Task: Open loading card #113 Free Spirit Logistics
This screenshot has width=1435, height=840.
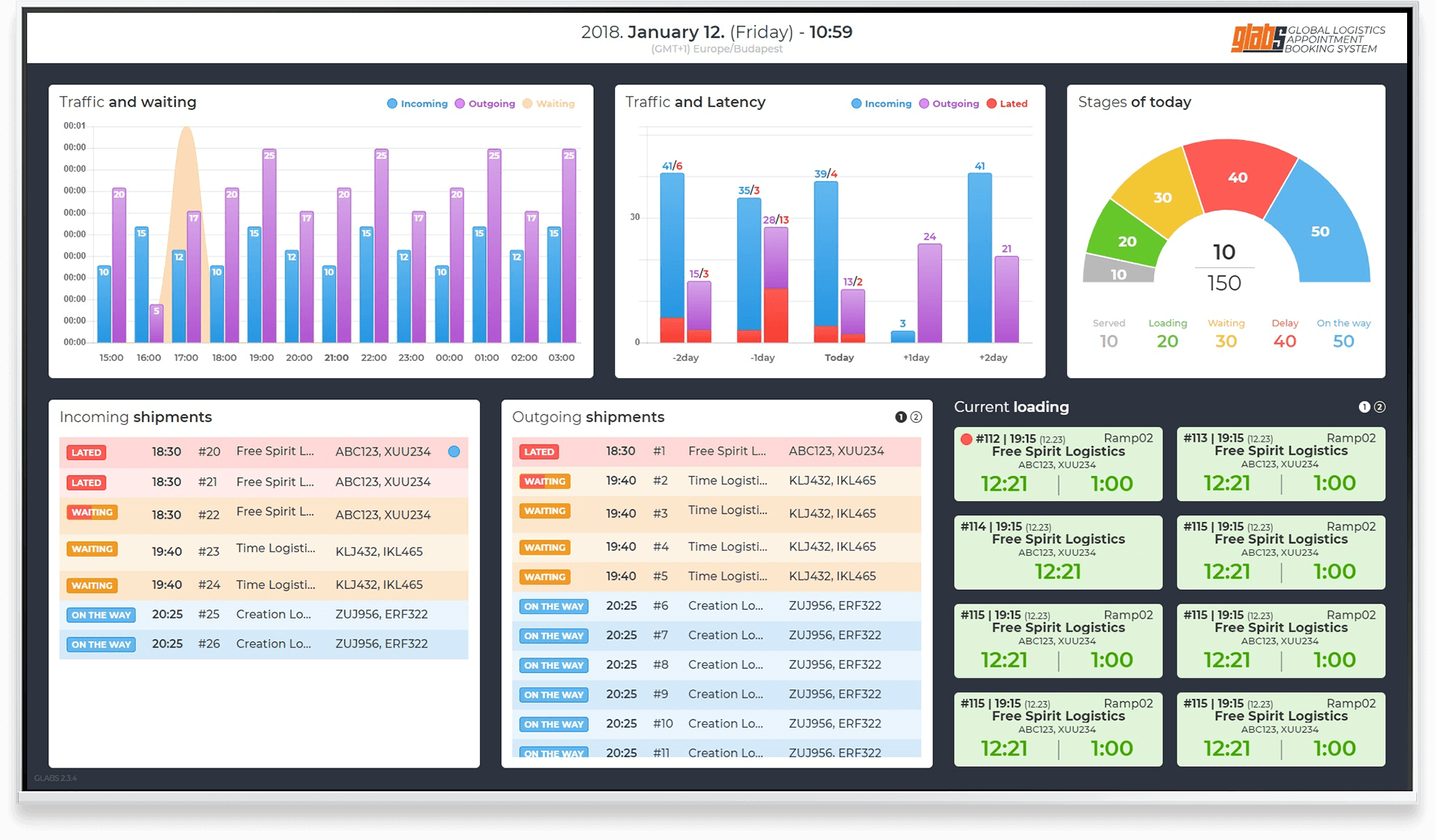Action: (1281, 464)
